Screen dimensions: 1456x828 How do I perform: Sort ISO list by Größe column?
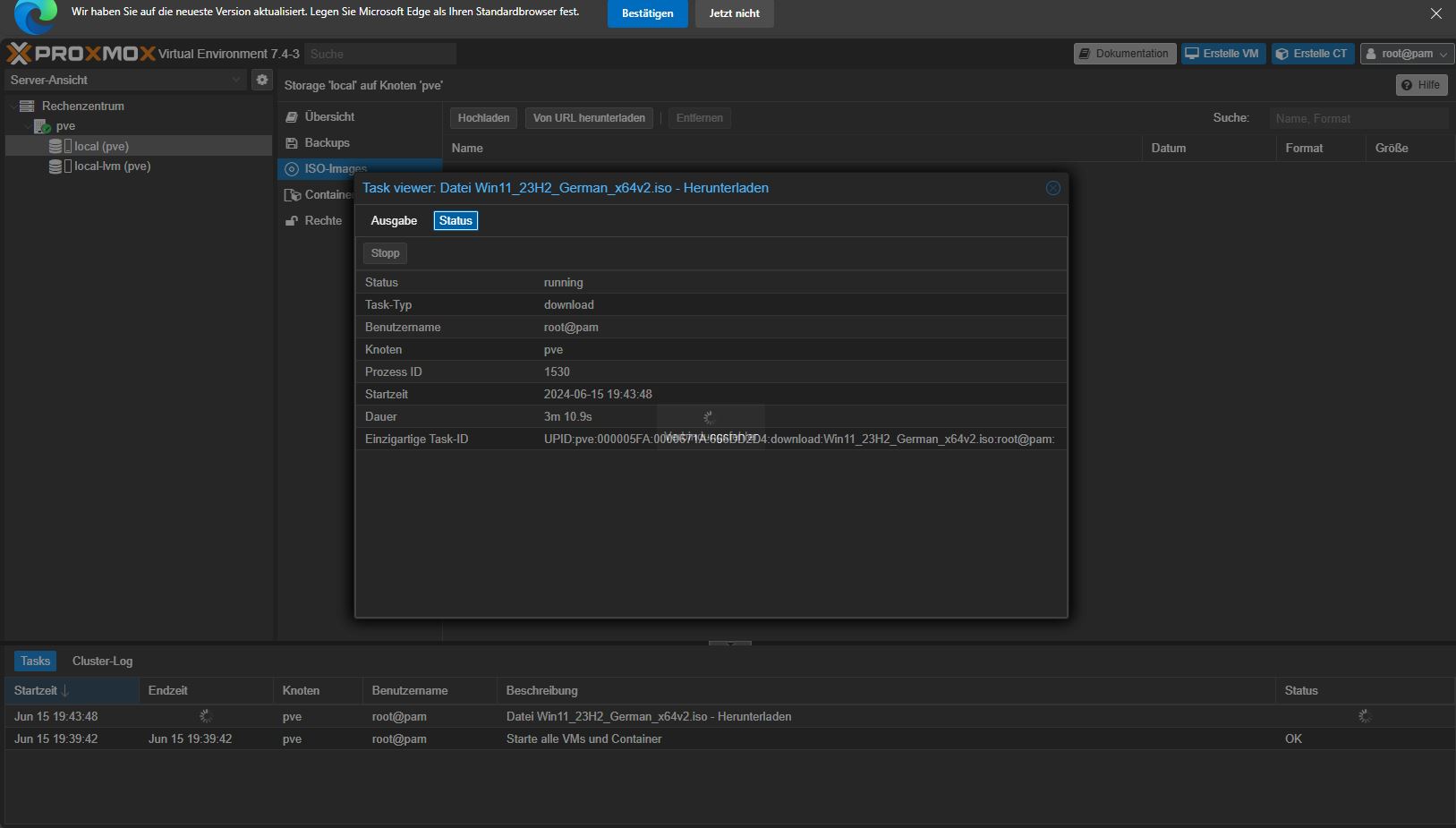[x=1410, y=149]
